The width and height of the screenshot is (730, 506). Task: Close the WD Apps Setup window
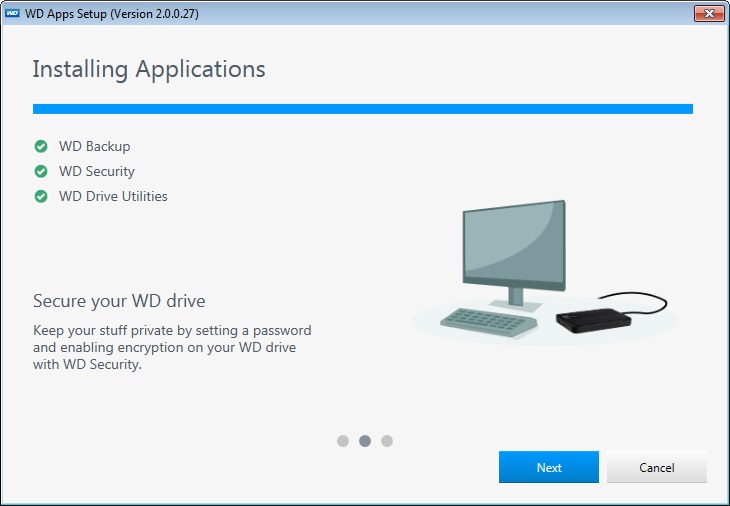tap(709, 13)
